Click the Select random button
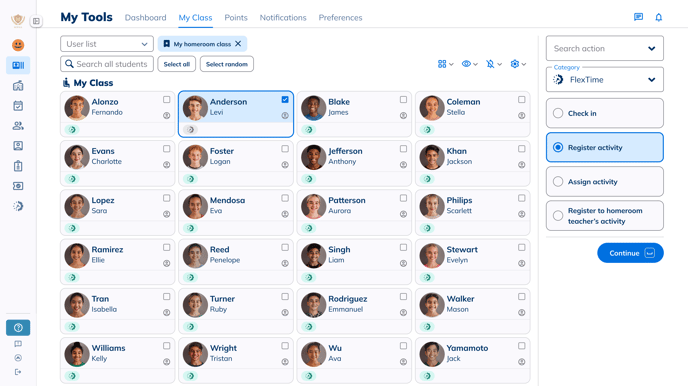 pos(227,64)
